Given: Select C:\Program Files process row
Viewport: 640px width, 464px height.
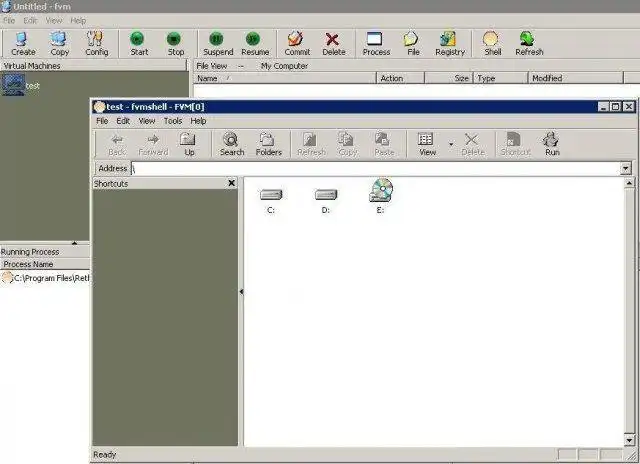Looking at the screenshot, I should click(45, 278).
